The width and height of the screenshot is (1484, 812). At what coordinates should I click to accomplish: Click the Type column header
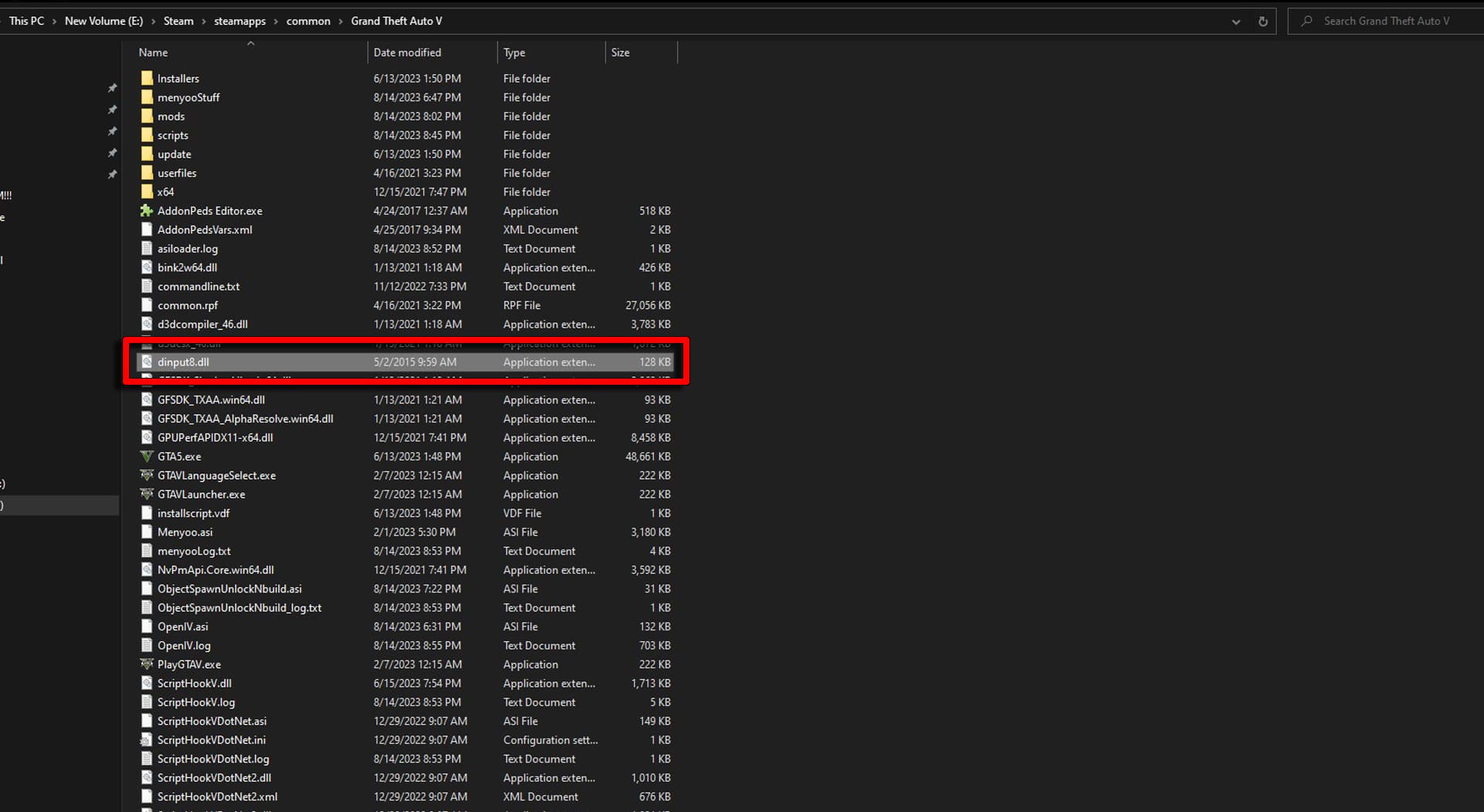pos(514,53)
